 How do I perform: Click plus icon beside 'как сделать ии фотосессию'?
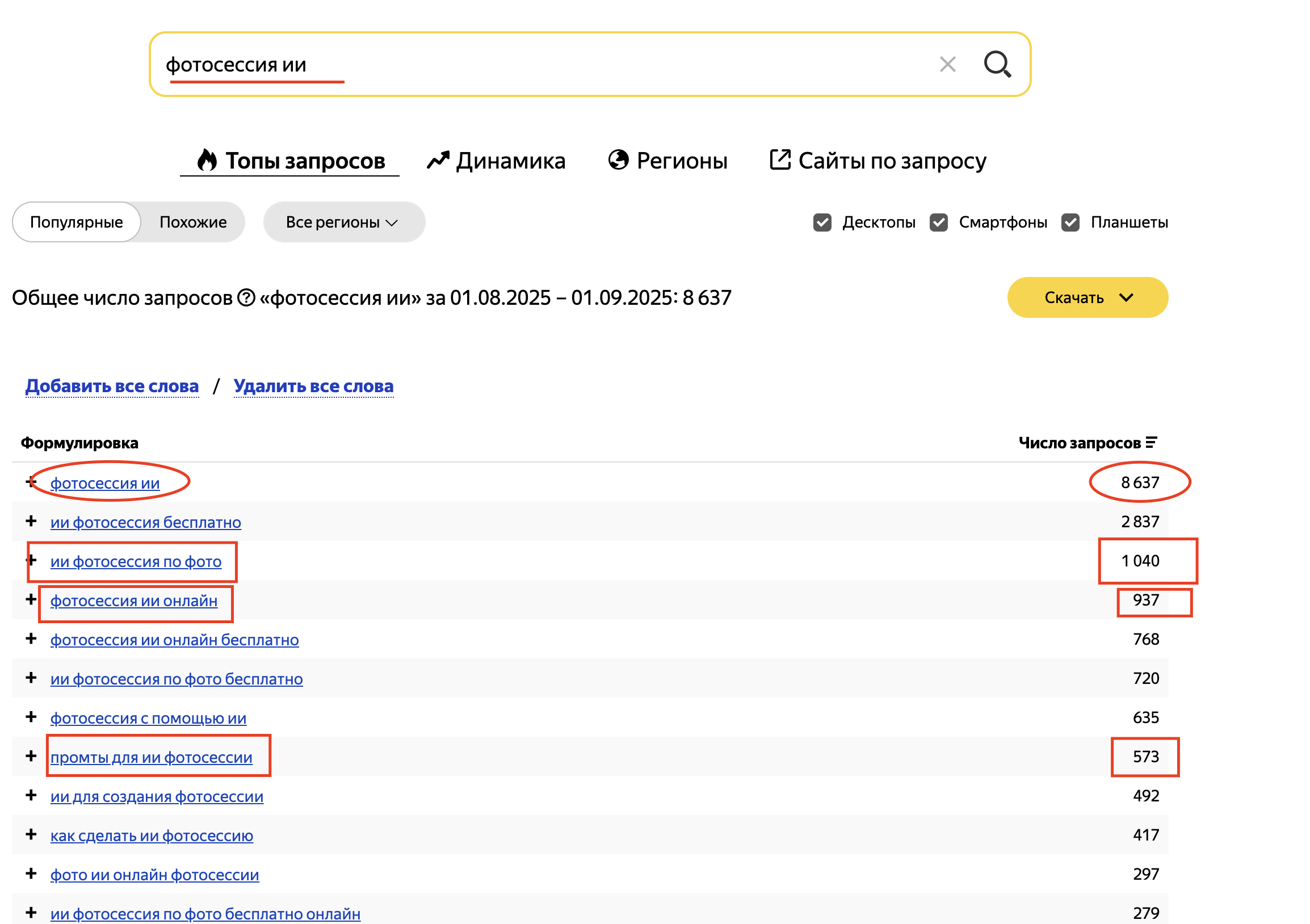point(31,834)
